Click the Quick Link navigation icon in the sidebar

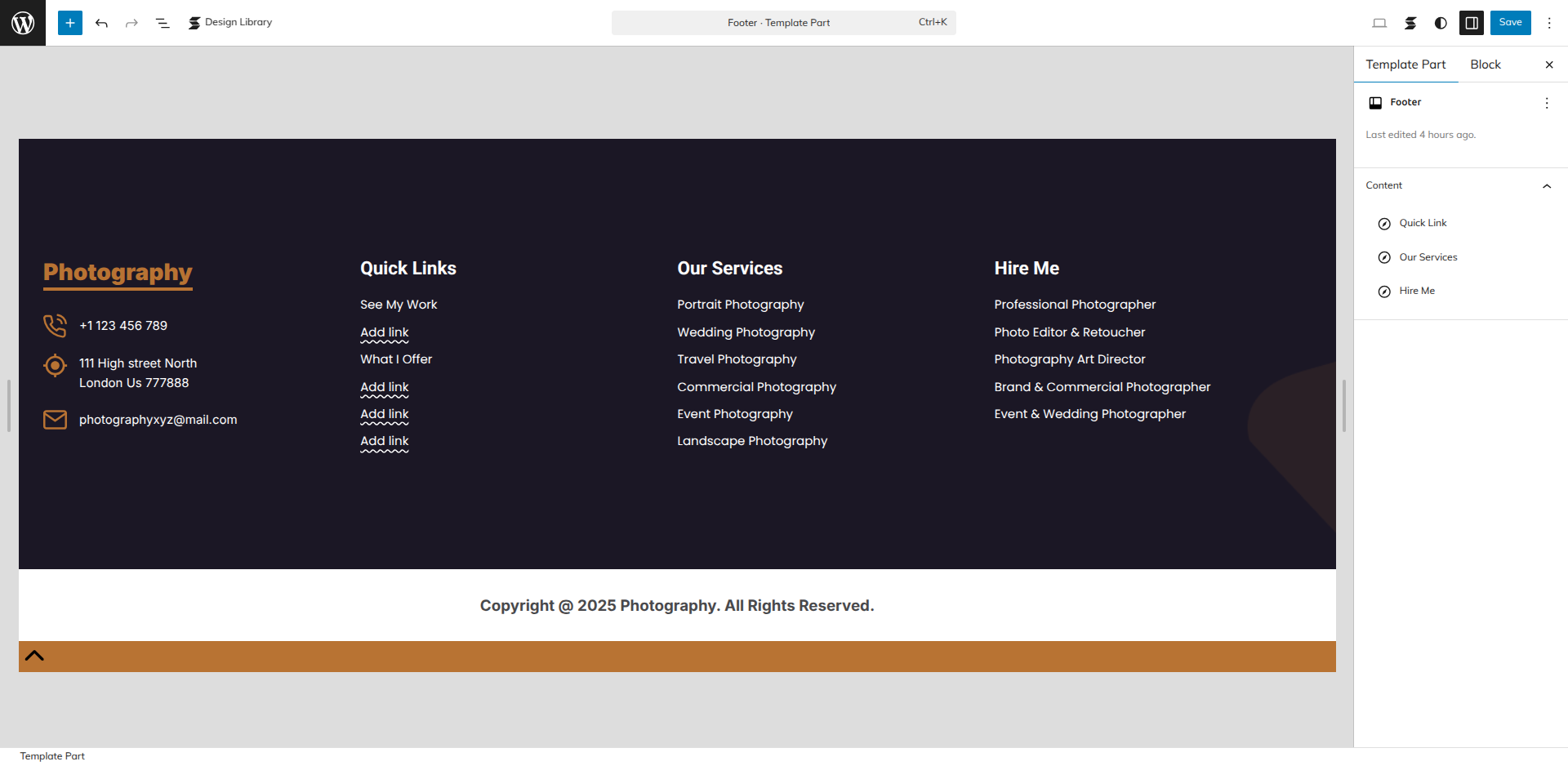point(1384,224)
